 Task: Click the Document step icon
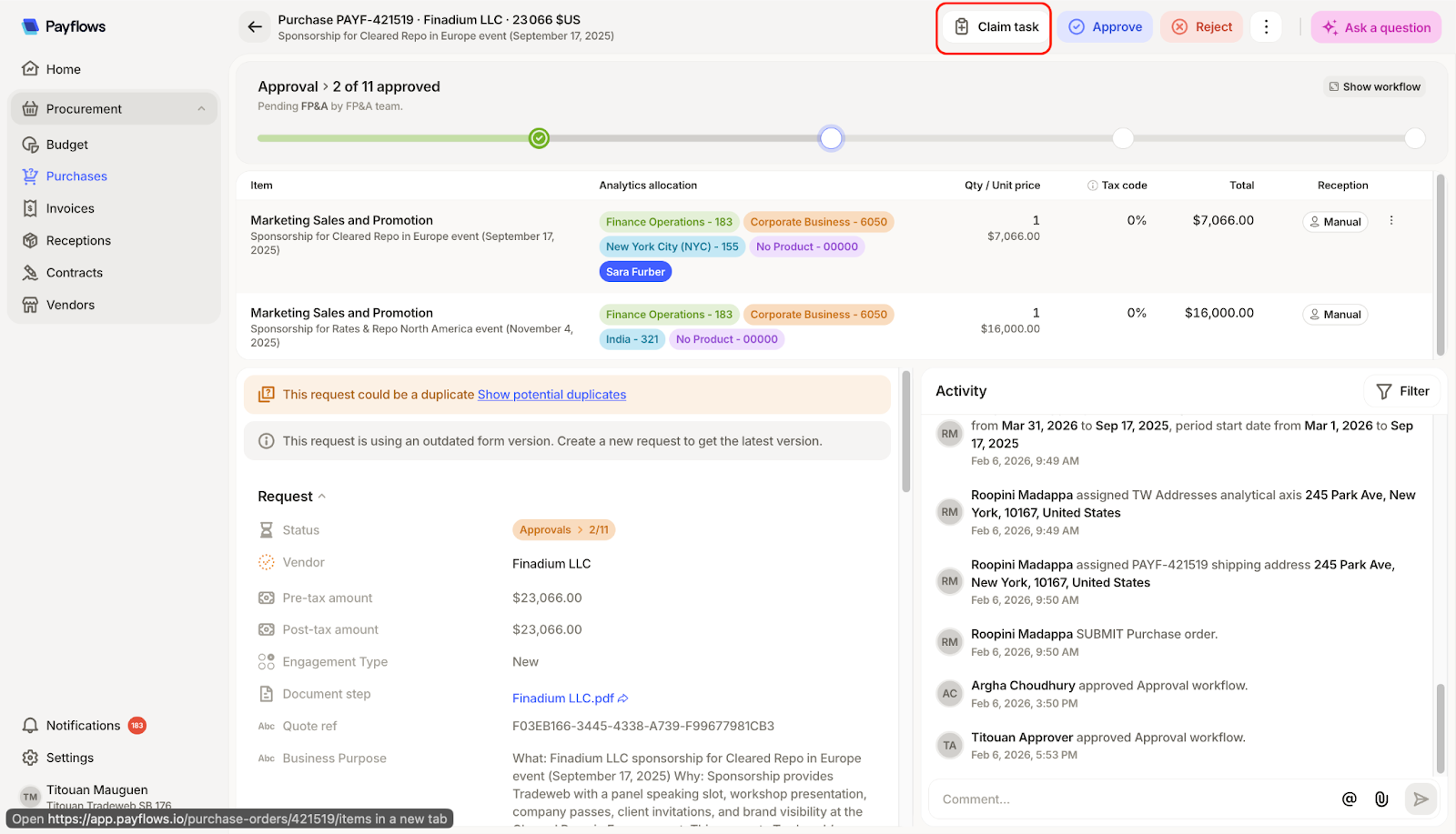click(267, 694)
